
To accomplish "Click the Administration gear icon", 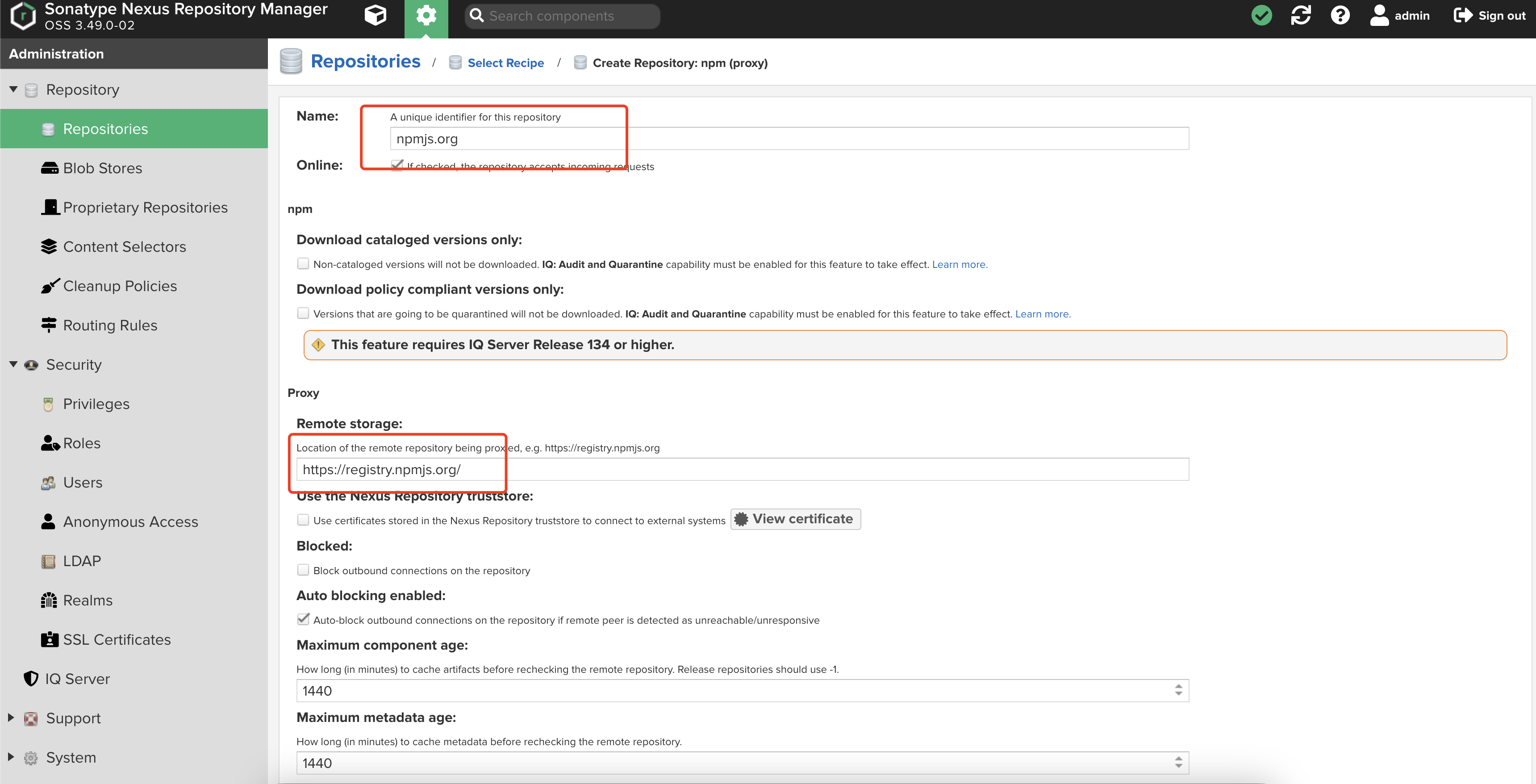I will (x=426, y=16).
